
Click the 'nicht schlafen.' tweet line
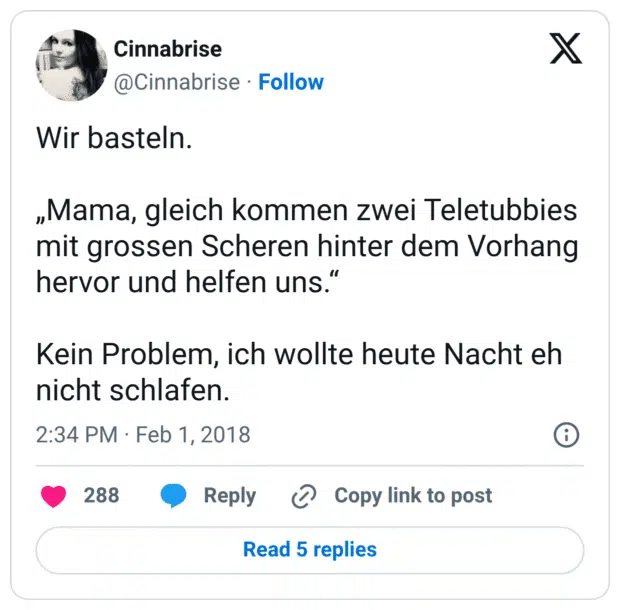coord(133,390)
